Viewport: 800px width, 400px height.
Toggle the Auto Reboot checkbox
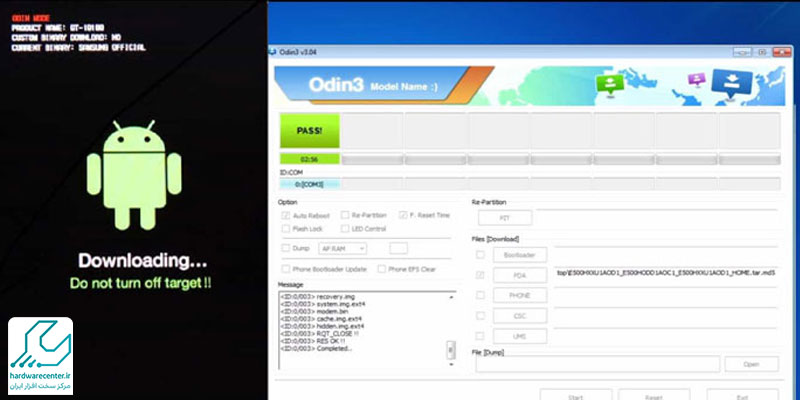[286, 215]
